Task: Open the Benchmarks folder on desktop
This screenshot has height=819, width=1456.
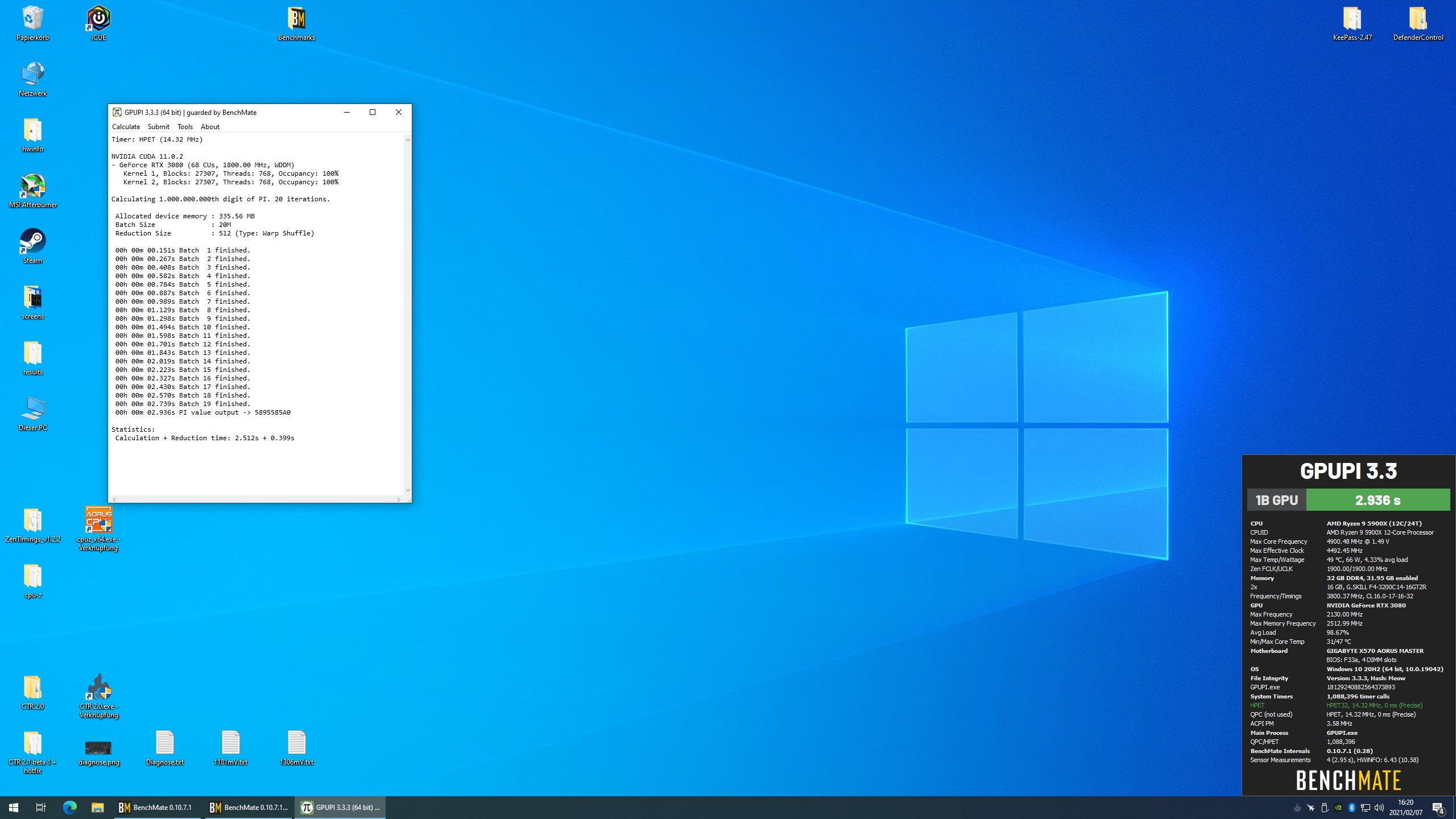Action: (x=296, y=23)
